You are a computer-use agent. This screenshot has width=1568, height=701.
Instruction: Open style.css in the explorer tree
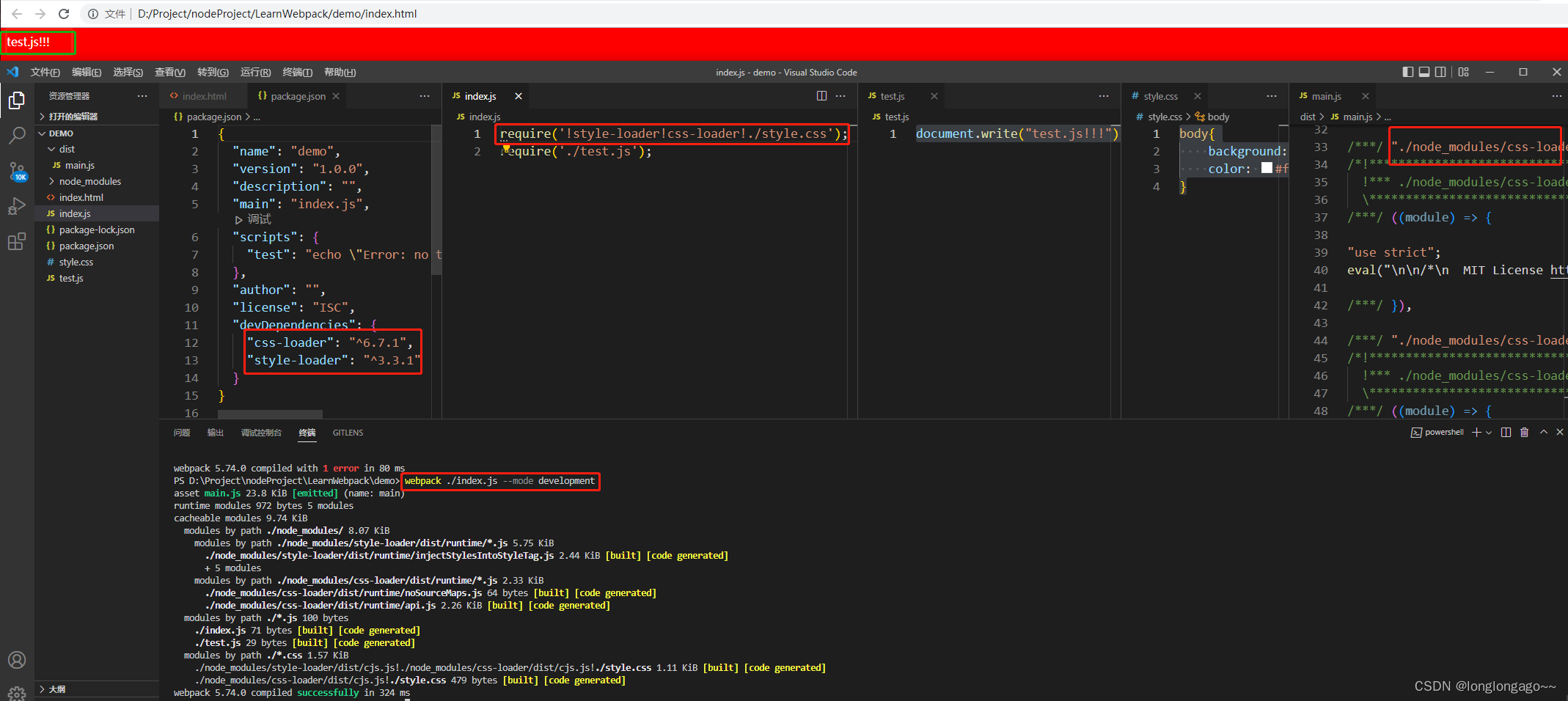(97, 262)
